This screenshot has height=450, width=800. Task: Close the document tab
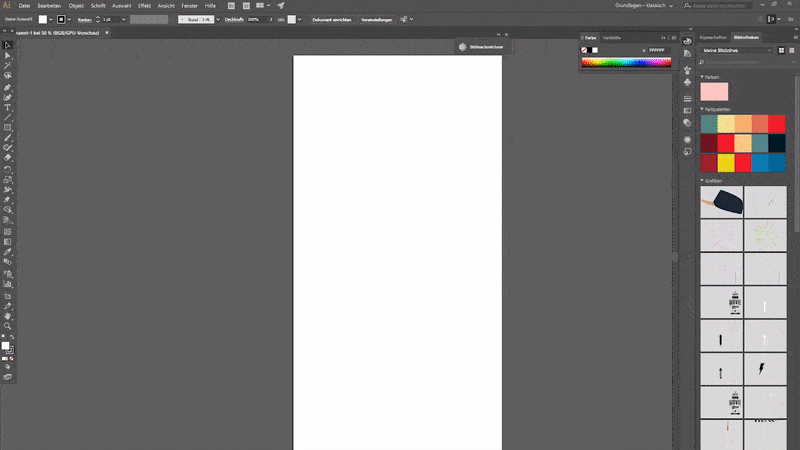pyautogui.click(x=107, y=33)
